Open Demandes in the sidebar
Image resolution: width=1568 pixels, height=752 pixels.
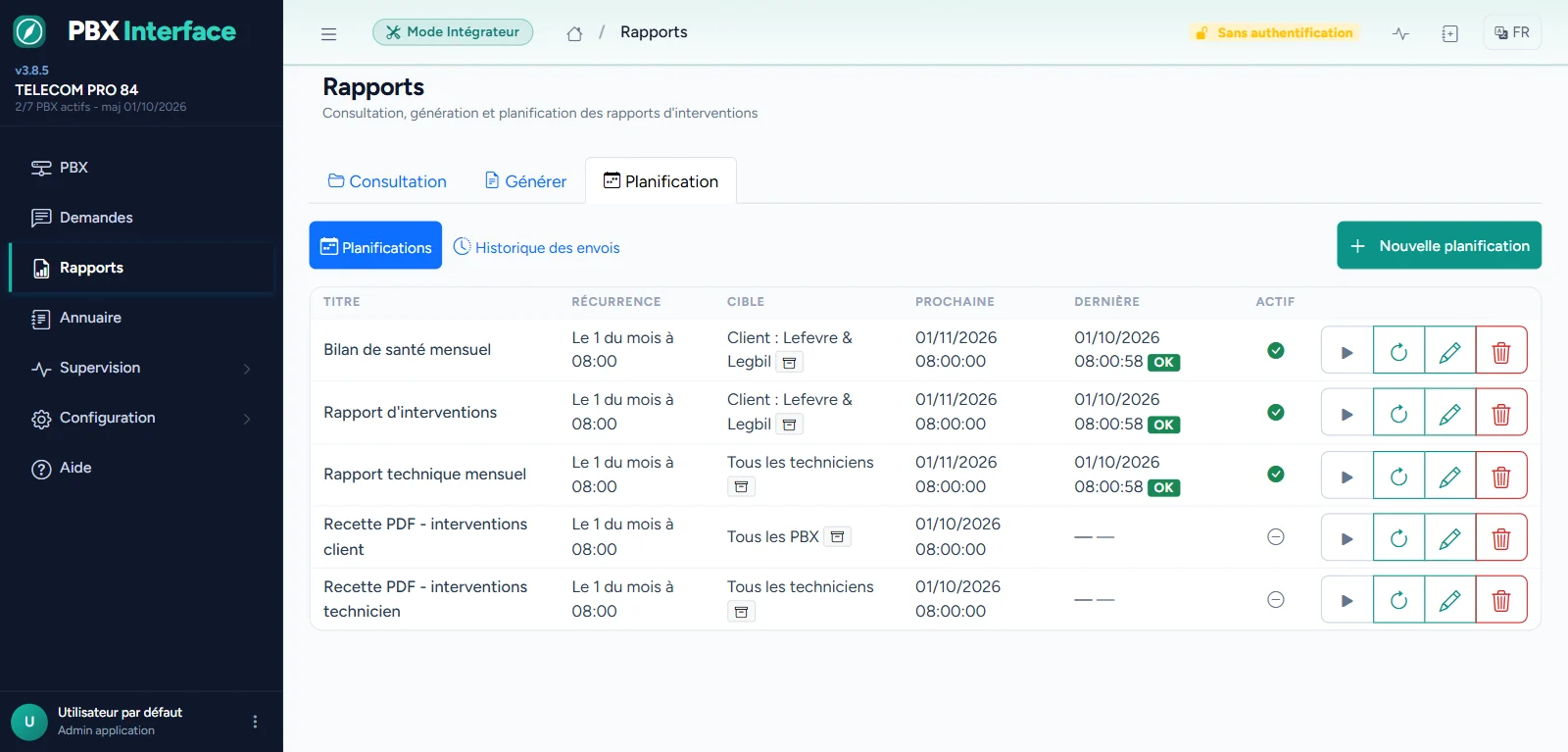pos(142,218)
